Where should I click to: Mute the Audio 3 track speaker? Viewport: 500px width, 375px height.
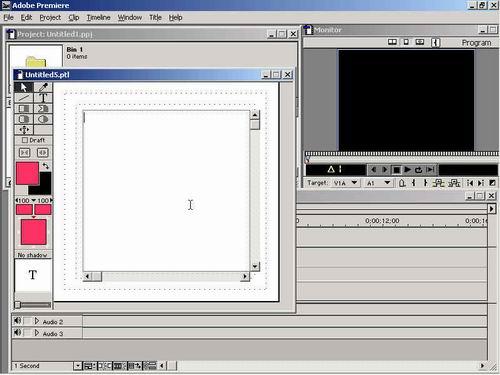point(17,333)
